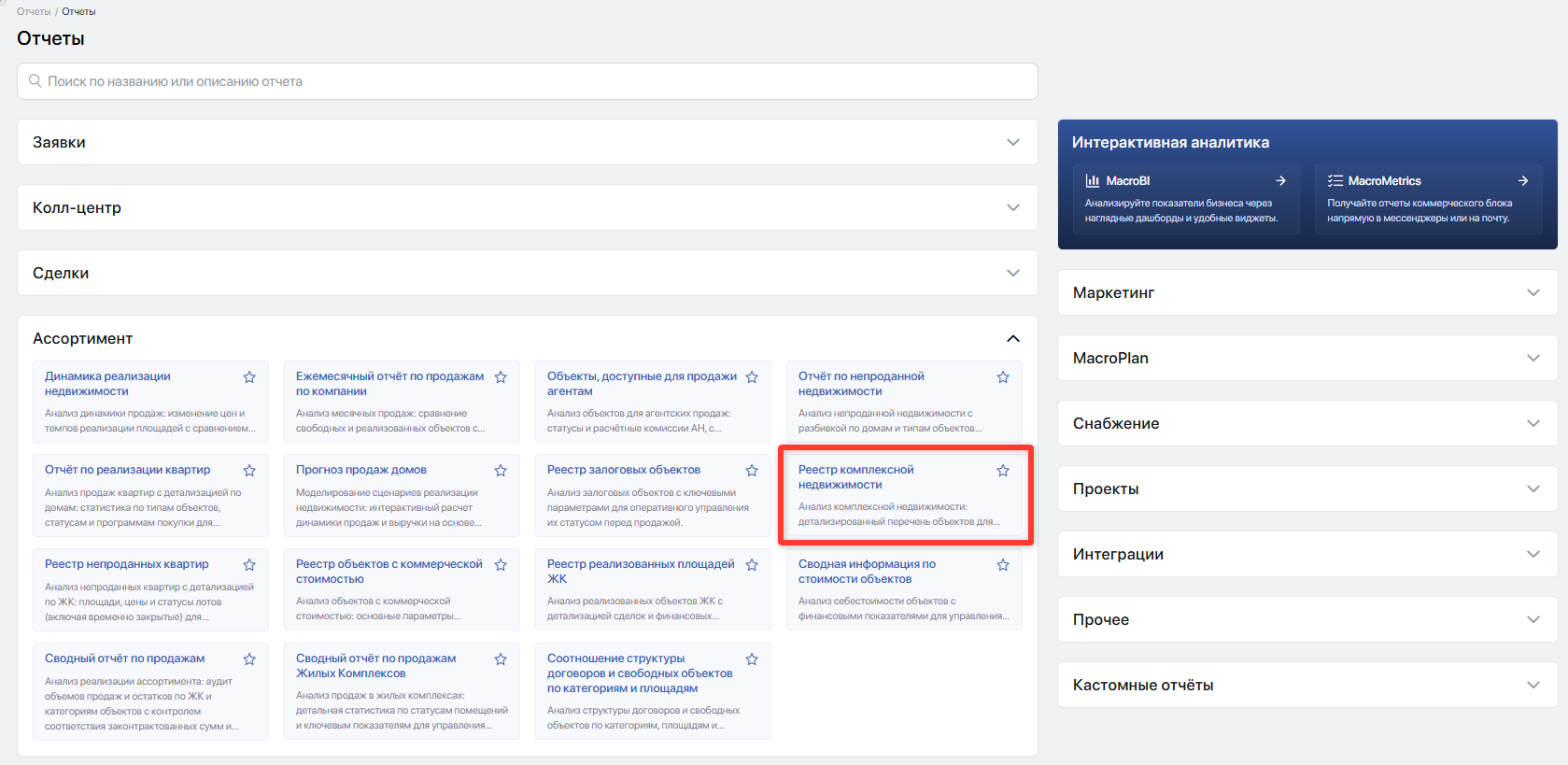Click star icon on Соотношение структуры договоров card
This screenshot has width=1568, height=765.
point(752,659)
